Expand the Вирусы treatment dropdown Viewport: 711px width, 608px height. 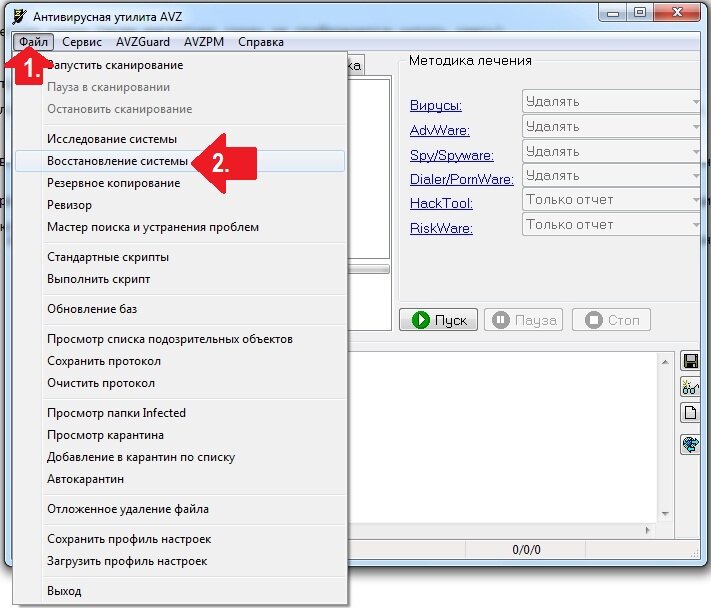pos(612,102)
